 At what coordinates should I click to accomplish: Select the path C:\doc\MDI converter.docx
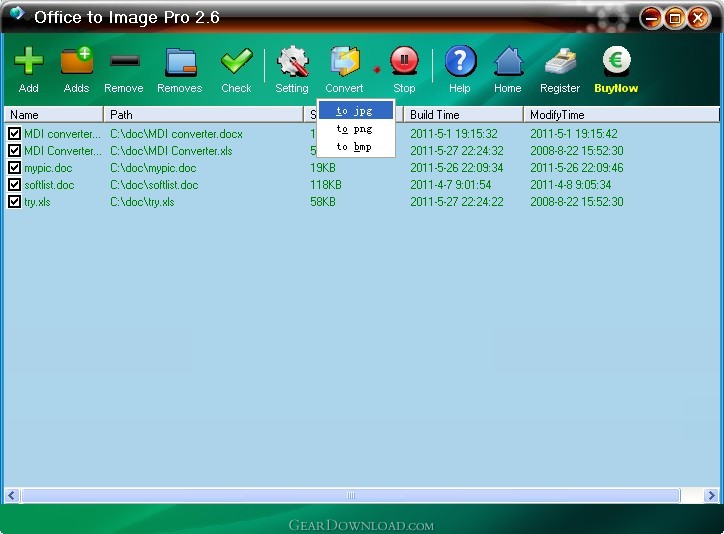tap(176, 134)
